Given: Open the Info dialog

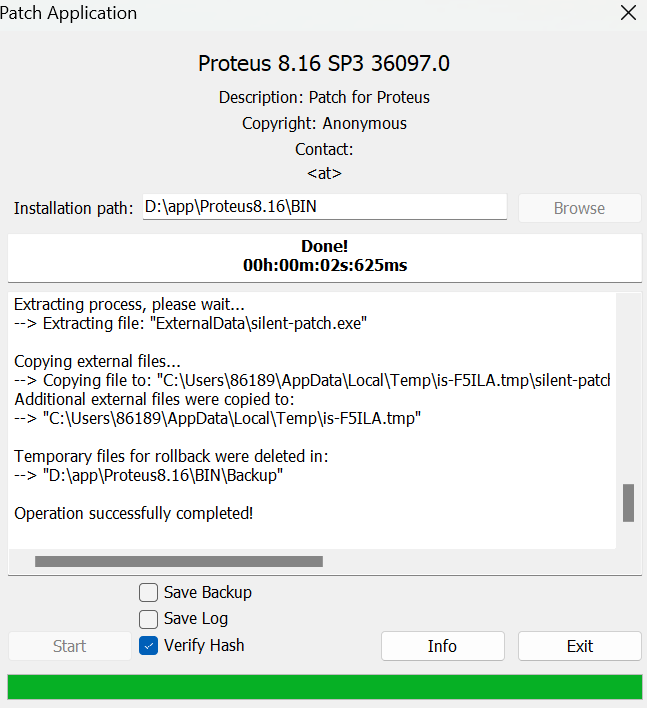Looking at the screenshot, I should 442,646.
